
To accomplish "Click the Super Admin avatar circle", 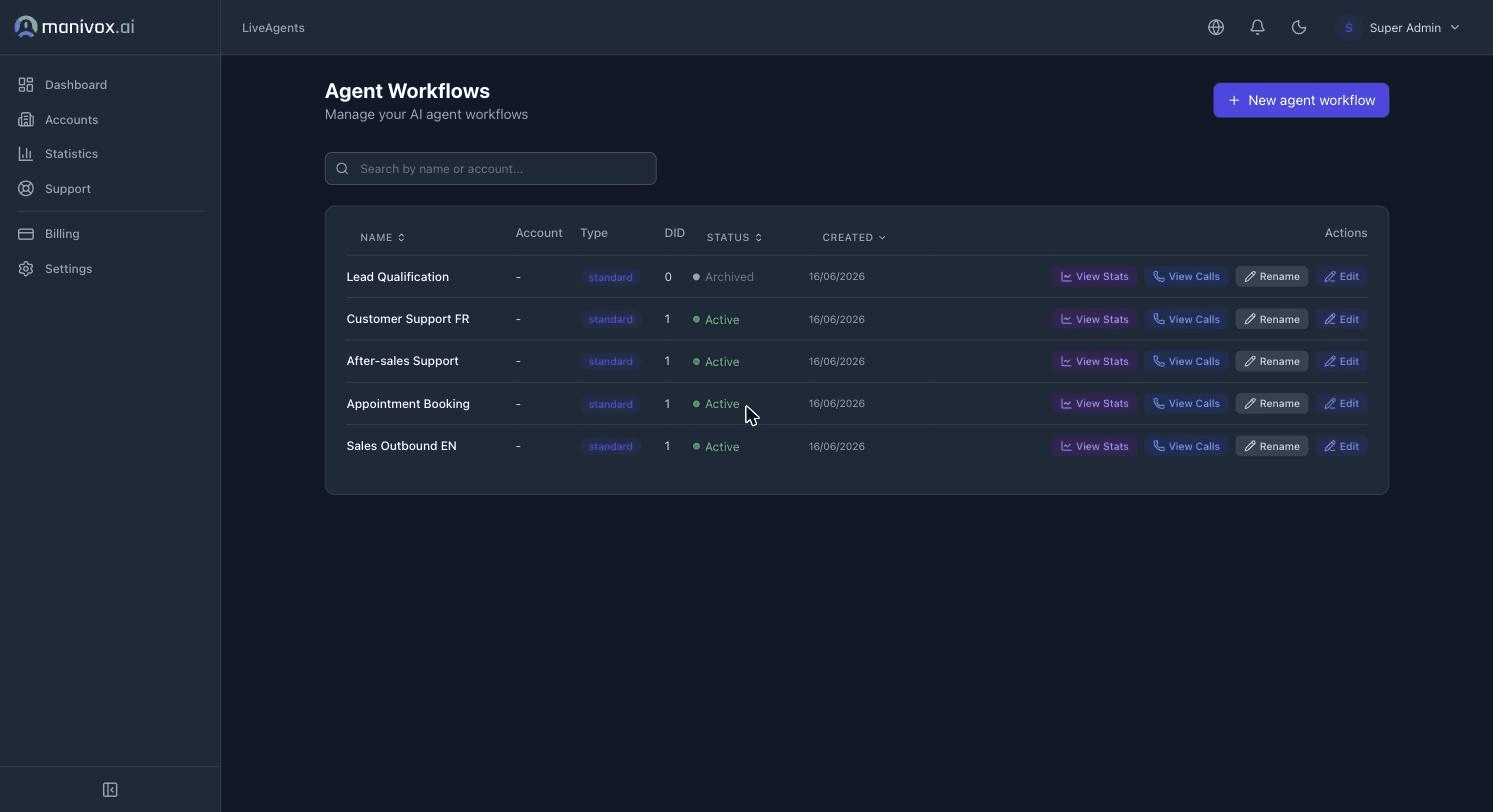I will tap(1348, 28).
